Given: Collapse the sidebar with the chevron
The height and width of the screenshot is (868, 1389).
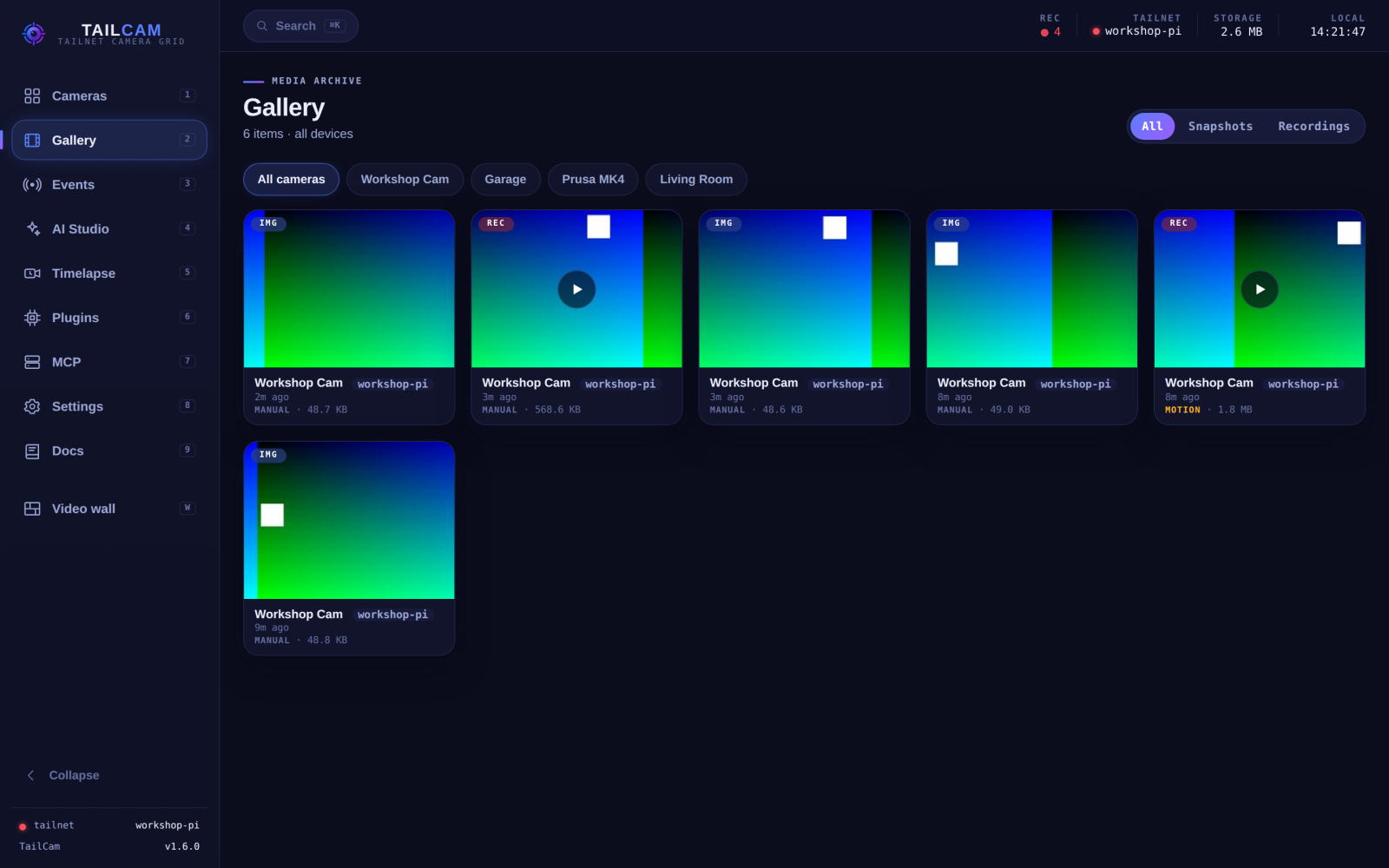Looking at the screenshot, I should click(31, 775).
